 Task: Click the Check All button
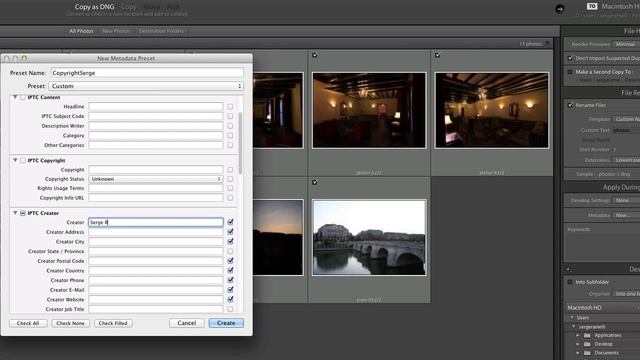click(x=28, y=323)
